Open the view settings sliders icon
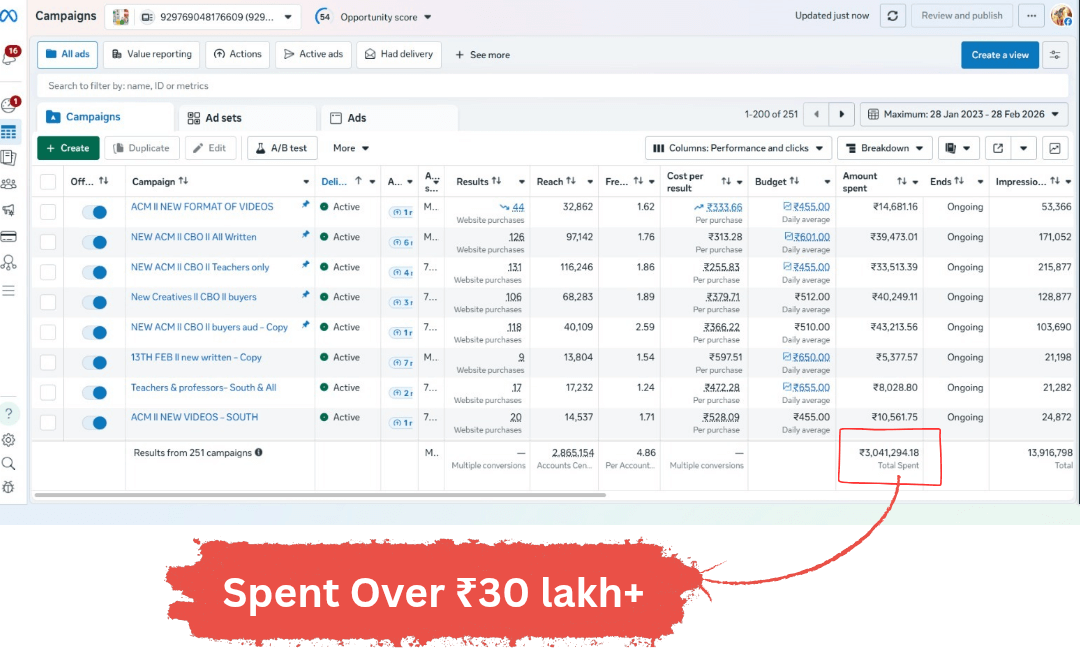 pyautogui.click(x=1055, y=55)
